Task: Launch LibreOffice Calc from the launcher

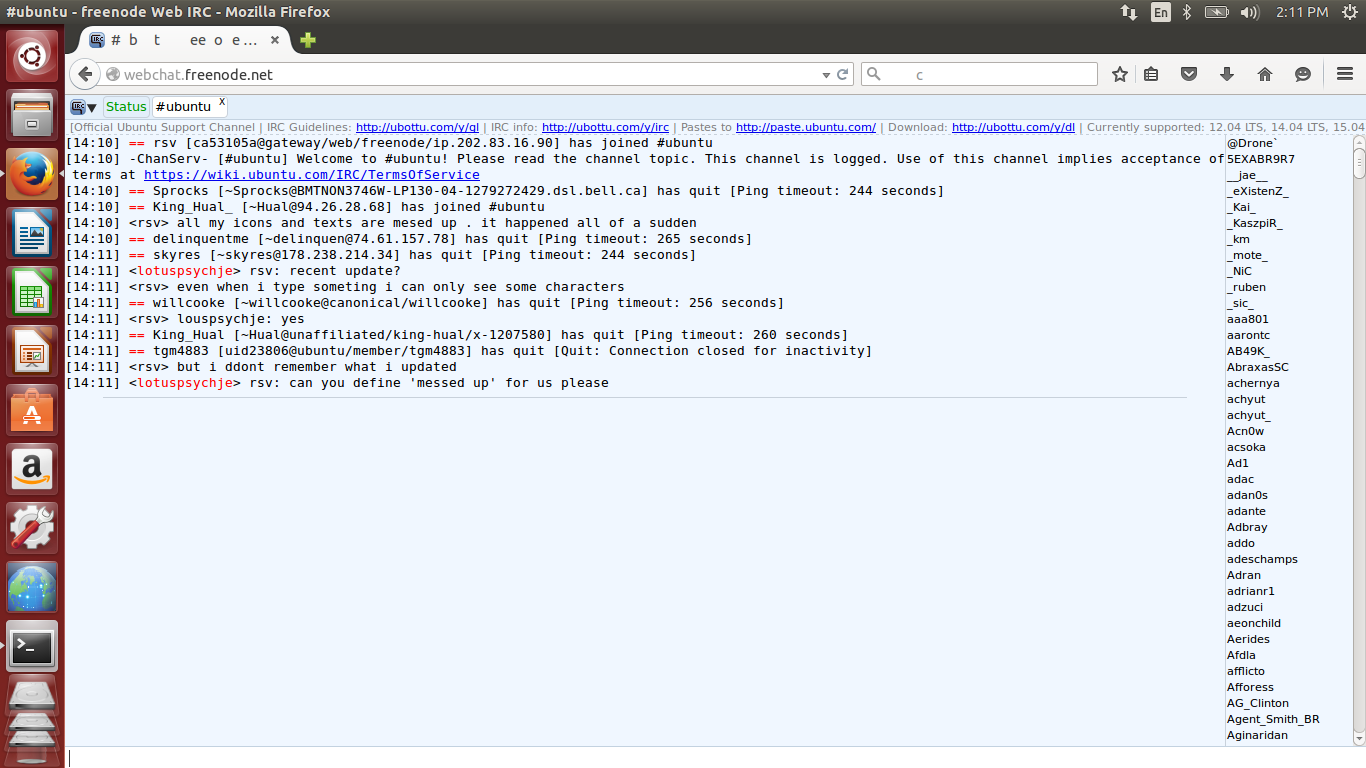Action: [x=33, y=291]
